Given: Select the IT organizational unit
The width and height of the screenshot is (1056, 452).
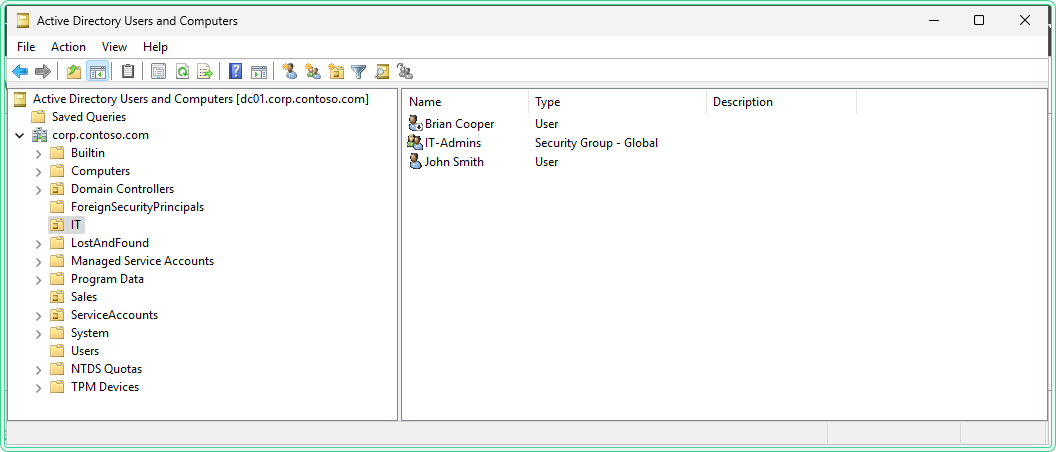Looking at the screenshot, I should (x=76, y=224).
